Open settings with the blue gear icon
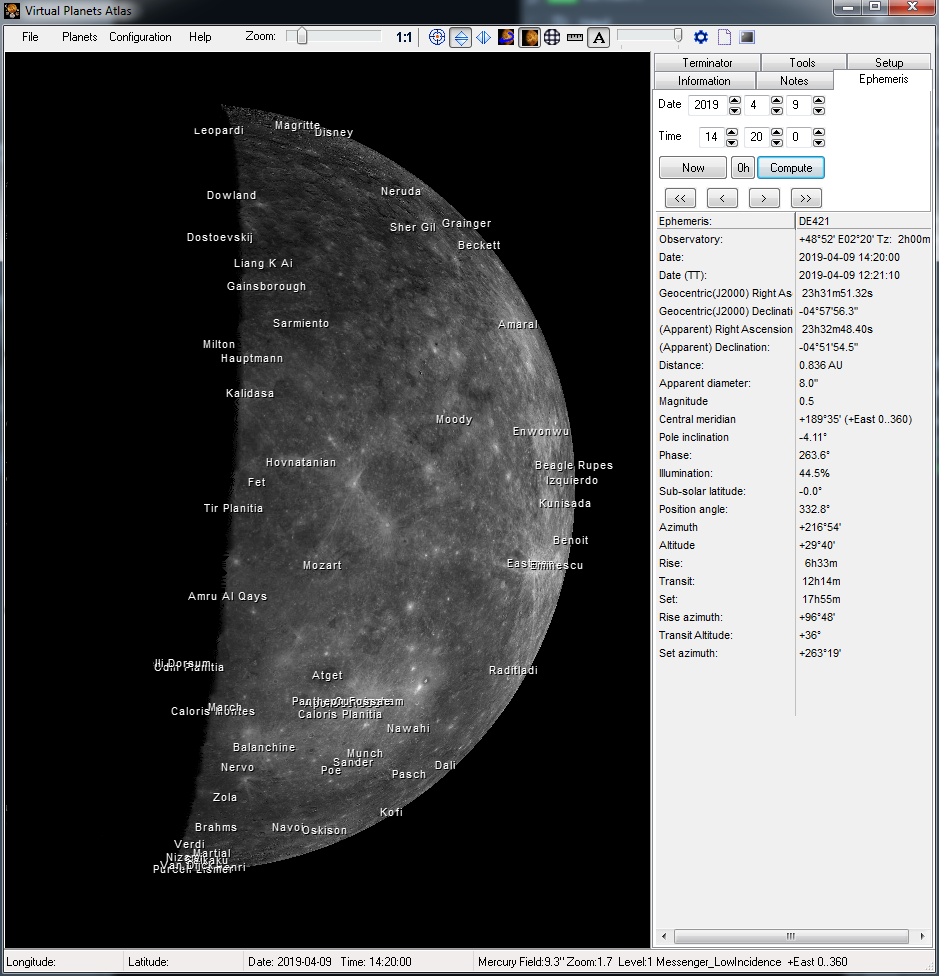The width and height of the screenshot is (939, 976). pos(701,37)
